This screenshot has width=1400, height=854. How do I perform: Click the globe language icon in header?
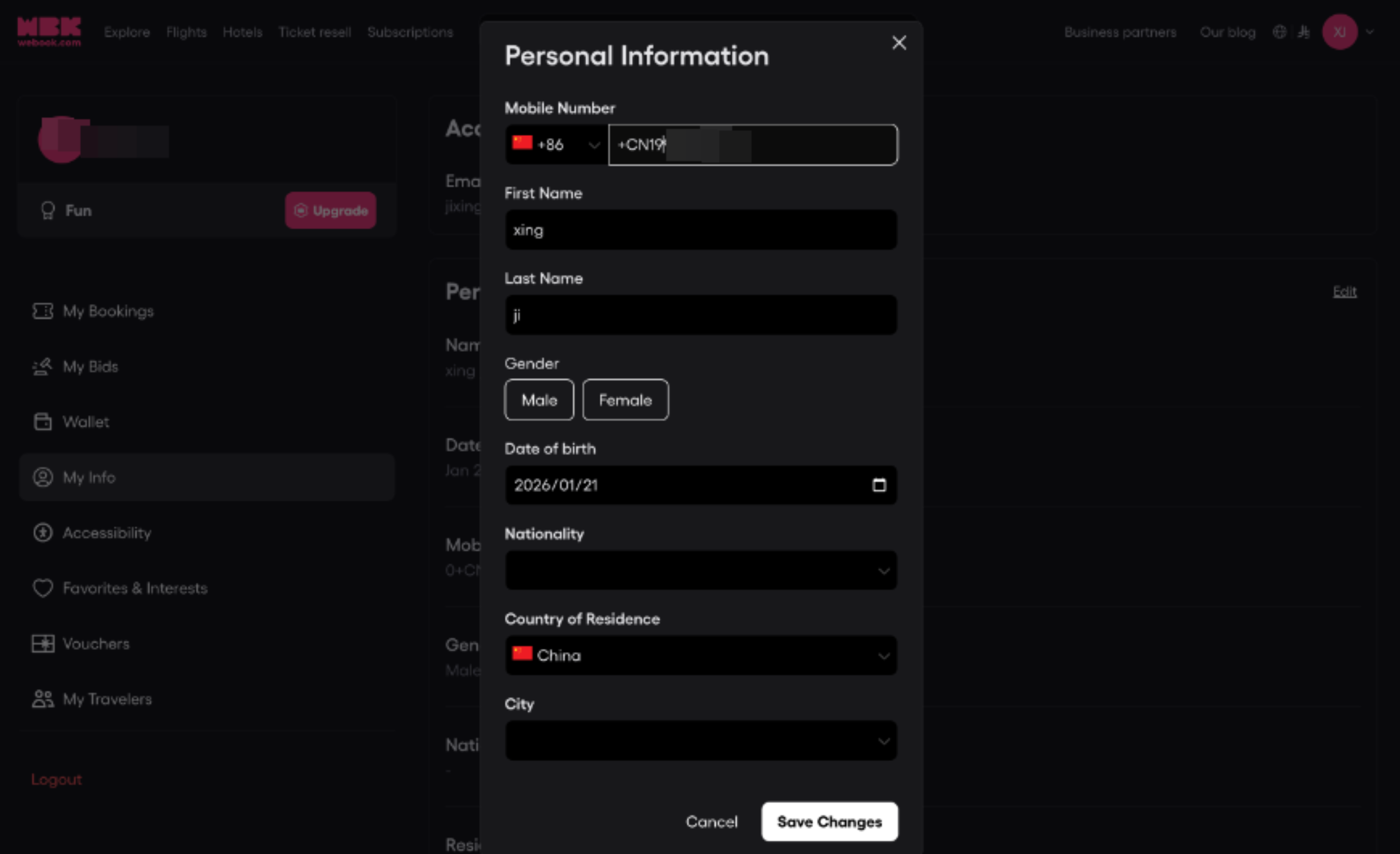tap(1279, 33)
